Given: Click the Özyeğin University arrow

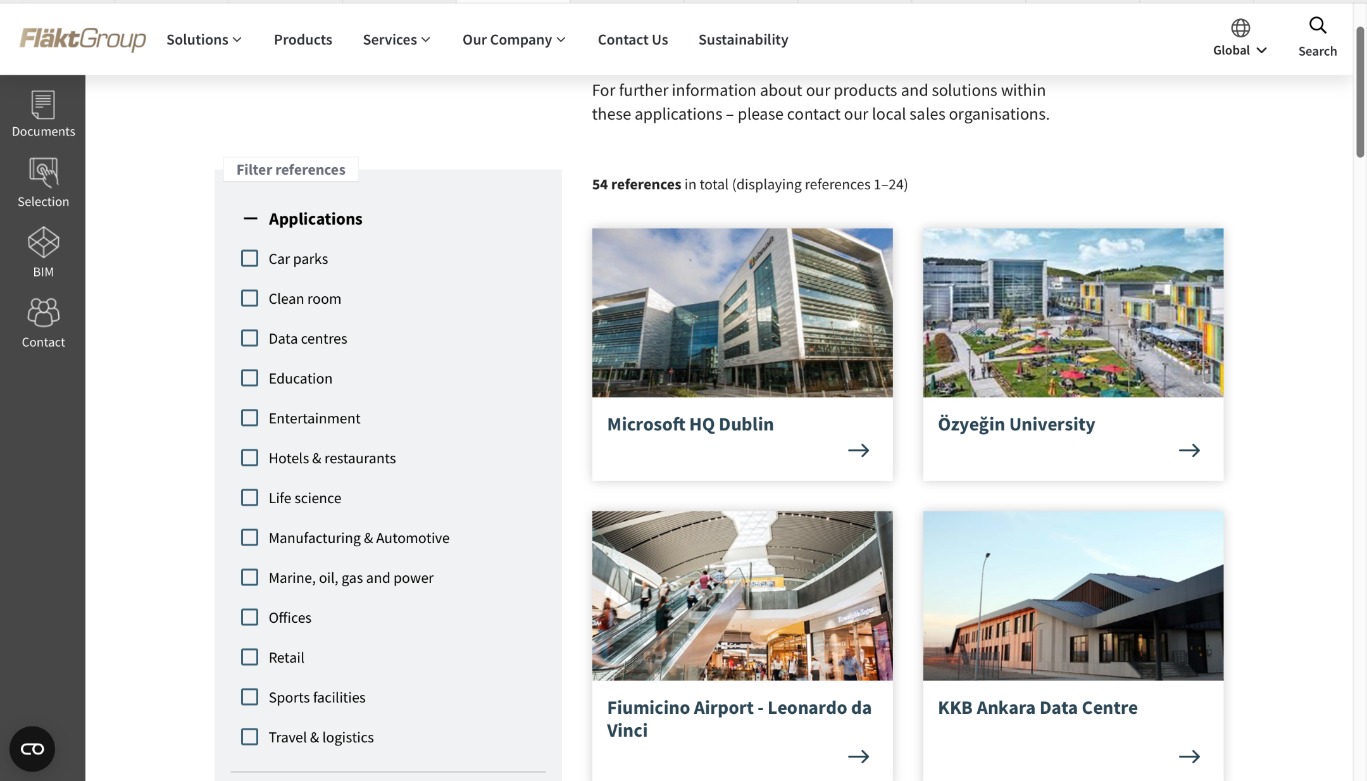Looking at the screenshot, I should pyautogui.click(x=1189, y=450).
